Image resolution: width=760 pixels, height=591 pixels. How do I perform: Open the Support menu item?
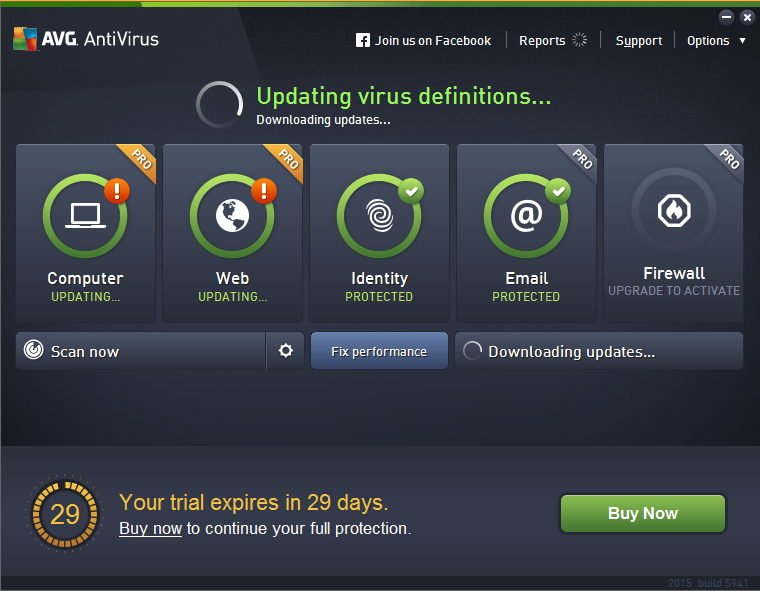tap(638, 41)
